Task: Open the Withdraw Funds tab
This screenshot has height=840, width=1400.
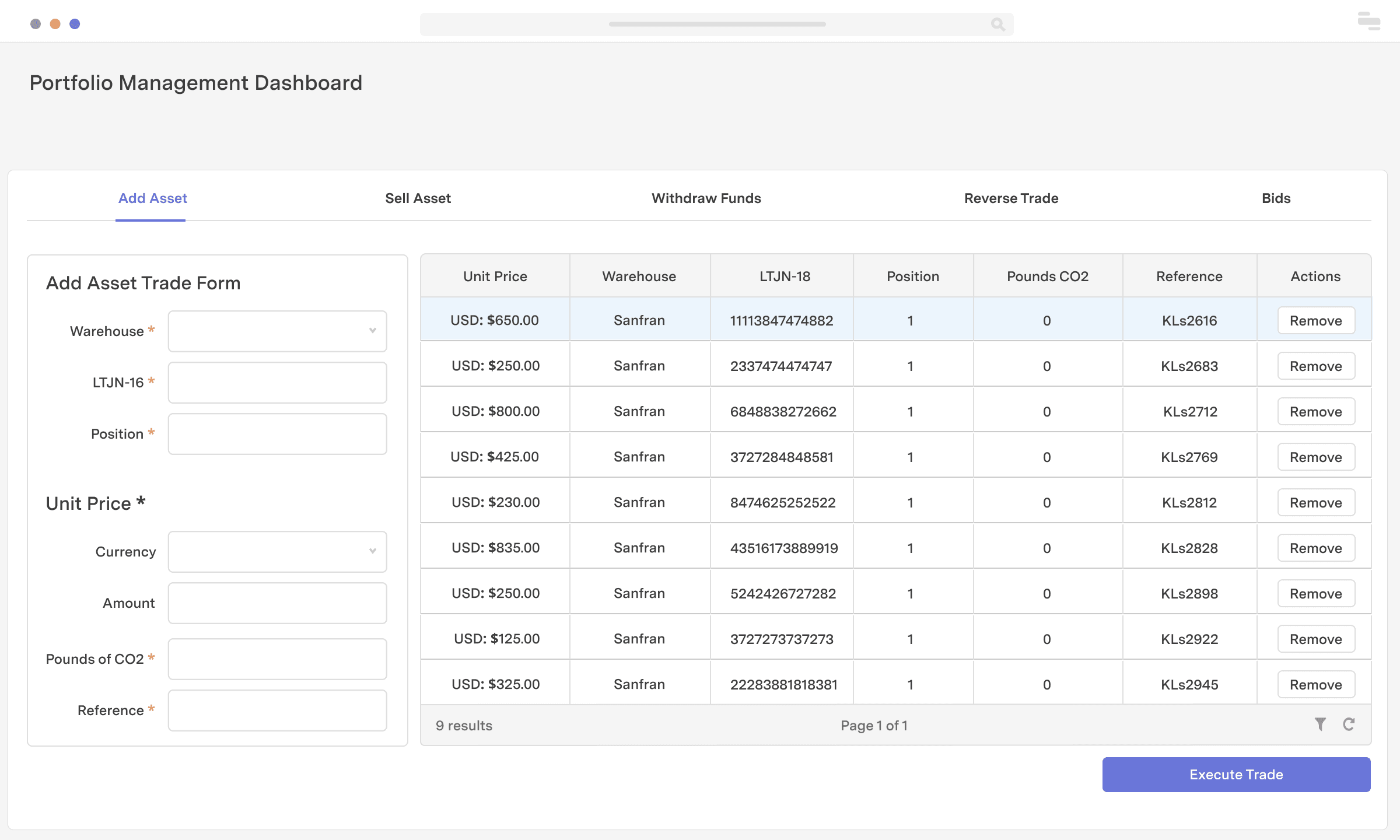Action: (706, 198)
